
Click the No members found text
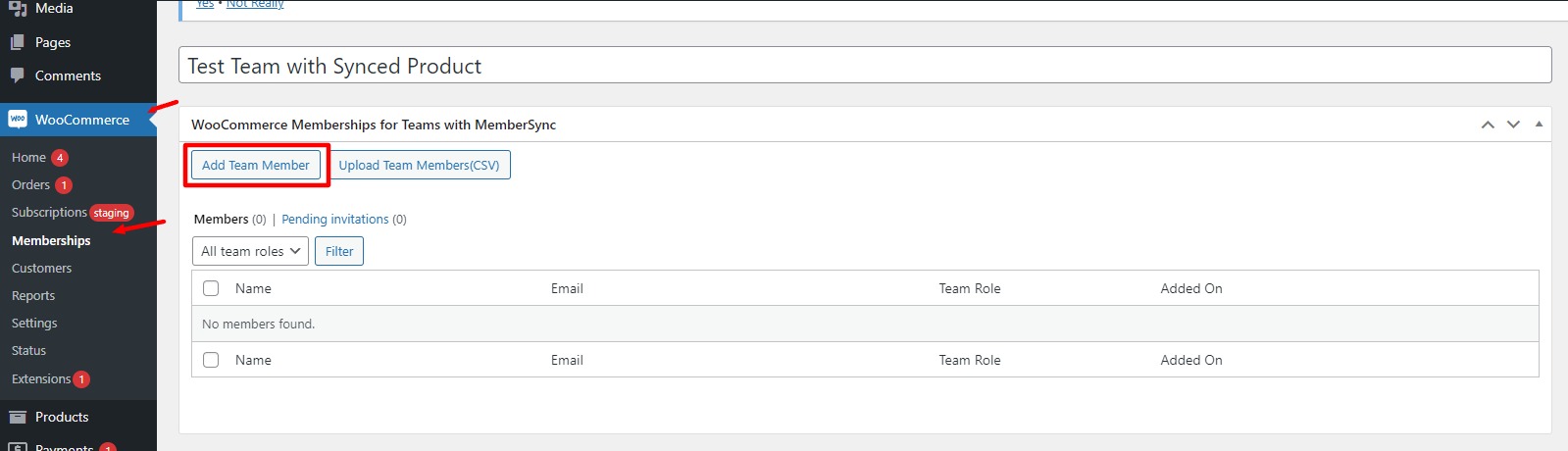(259, 324)
